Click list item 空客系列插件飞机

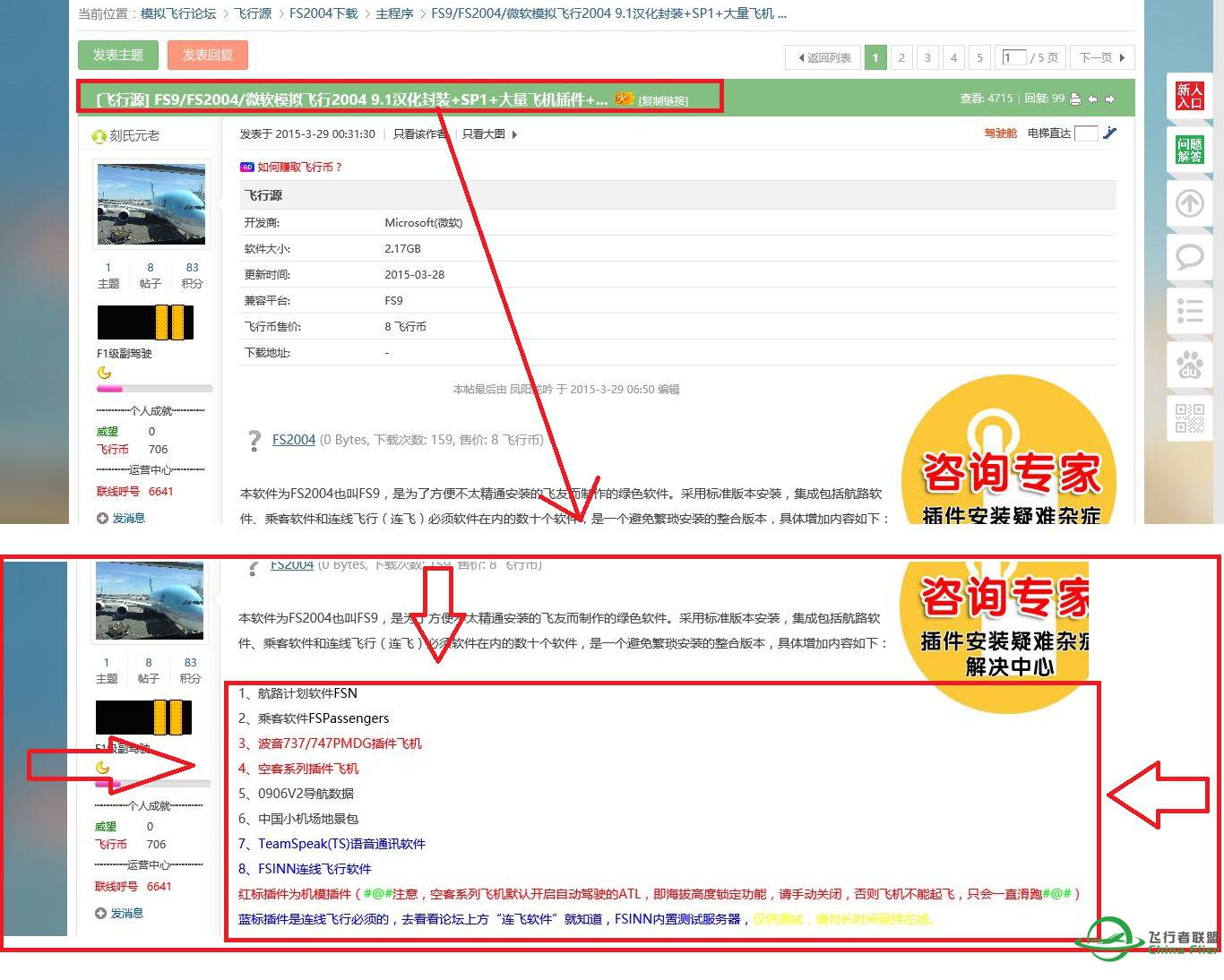pyautogui.click(x=308, y=769)
